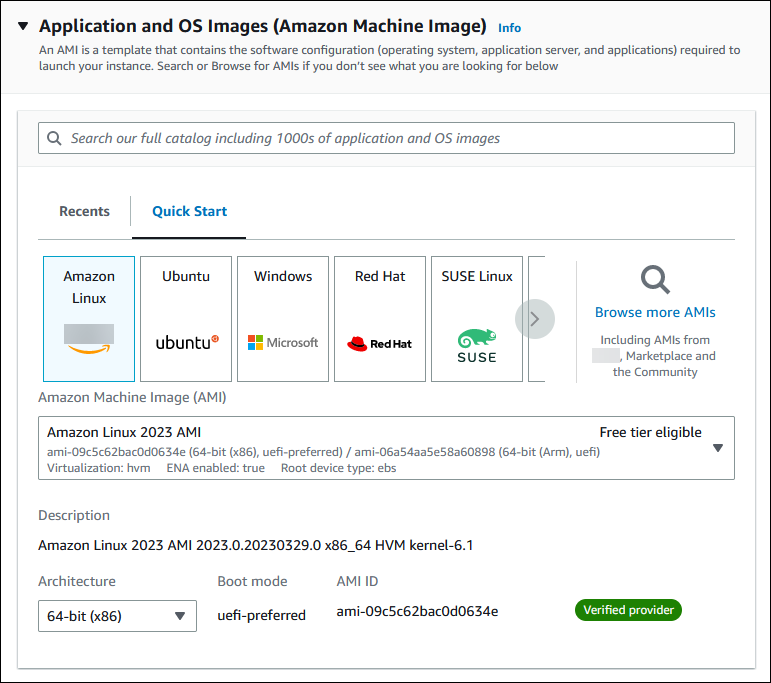Click the large magnifier above Browse more AMIs
Image resolution: width=771 pixels, height=683 pixels.
pyautogui.click(x=655, y=280)
